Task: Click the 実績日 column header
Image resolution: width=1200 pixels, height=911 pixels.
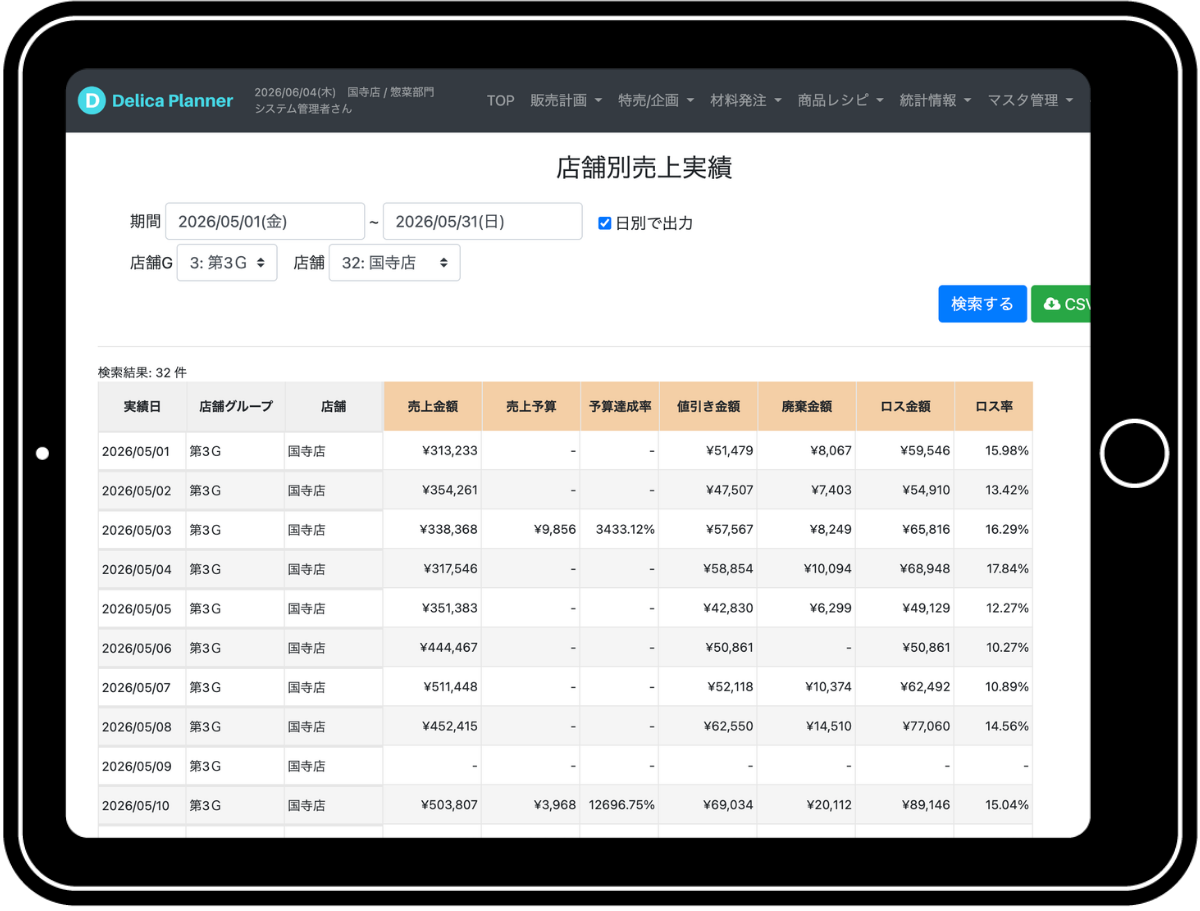Action: 141,407
